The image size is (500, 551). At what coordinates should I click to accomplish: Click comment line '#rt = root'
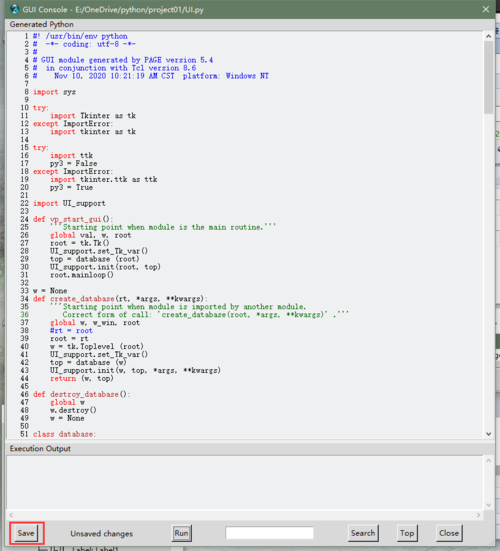coord(71,330)
